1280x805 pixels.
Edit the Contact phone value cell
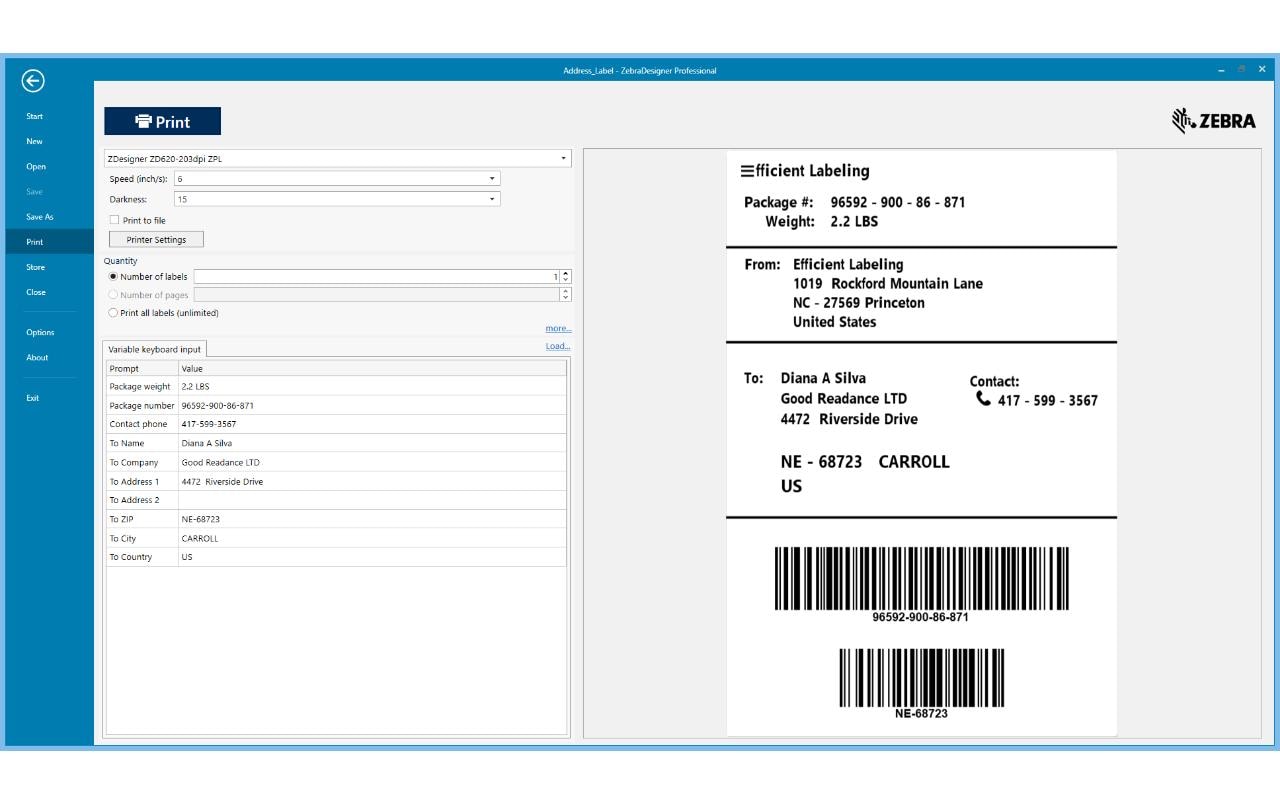tap(372, 424)
